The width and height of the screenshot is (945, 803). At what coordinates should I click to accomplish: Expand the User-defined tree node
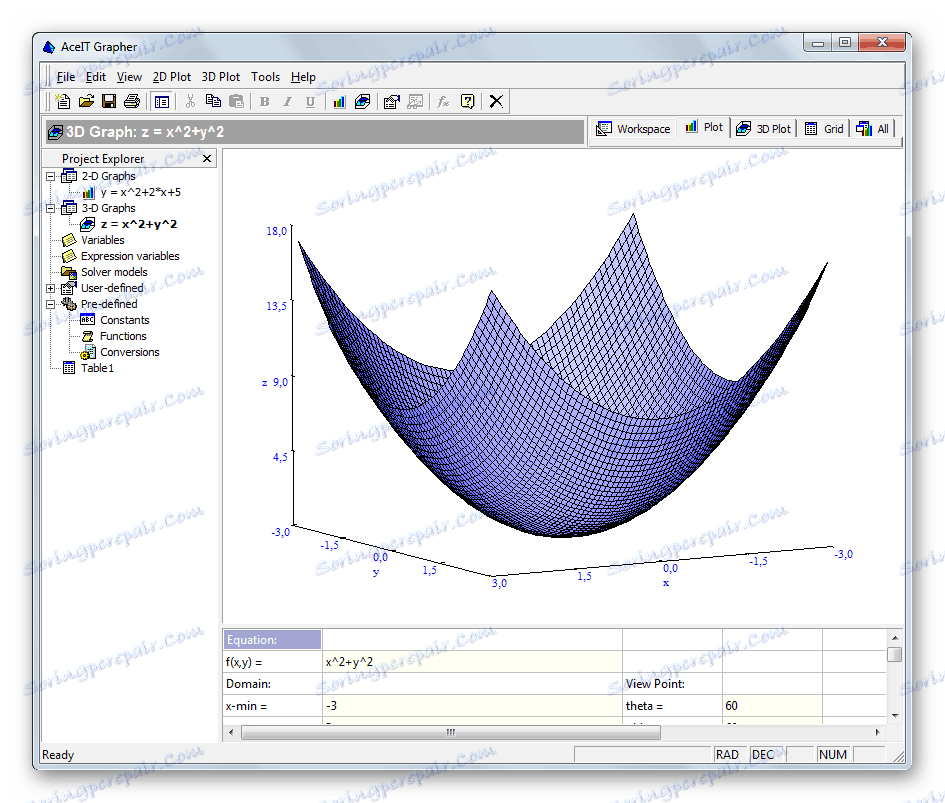coord(51,288)
